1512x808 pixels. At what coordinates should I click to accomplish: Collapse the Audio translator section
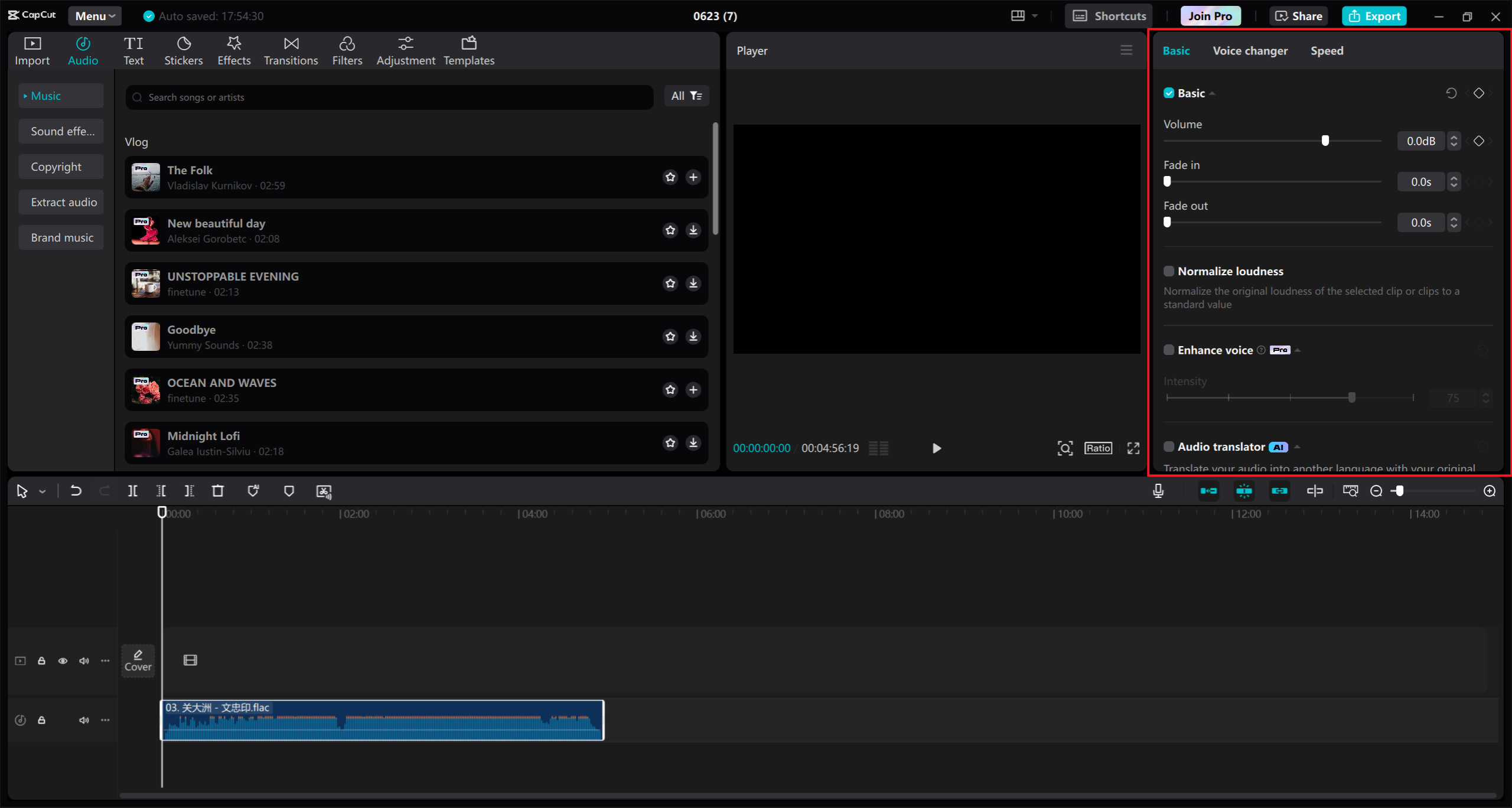click(1298, 447)
